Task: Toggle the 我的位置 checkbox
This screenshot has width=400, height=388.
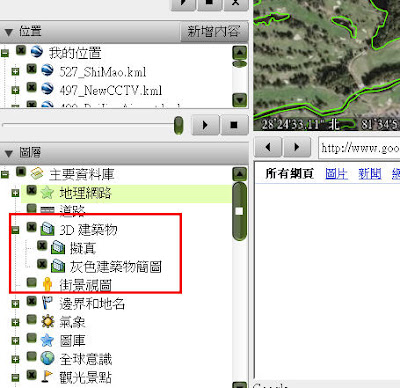Action: 21,51
